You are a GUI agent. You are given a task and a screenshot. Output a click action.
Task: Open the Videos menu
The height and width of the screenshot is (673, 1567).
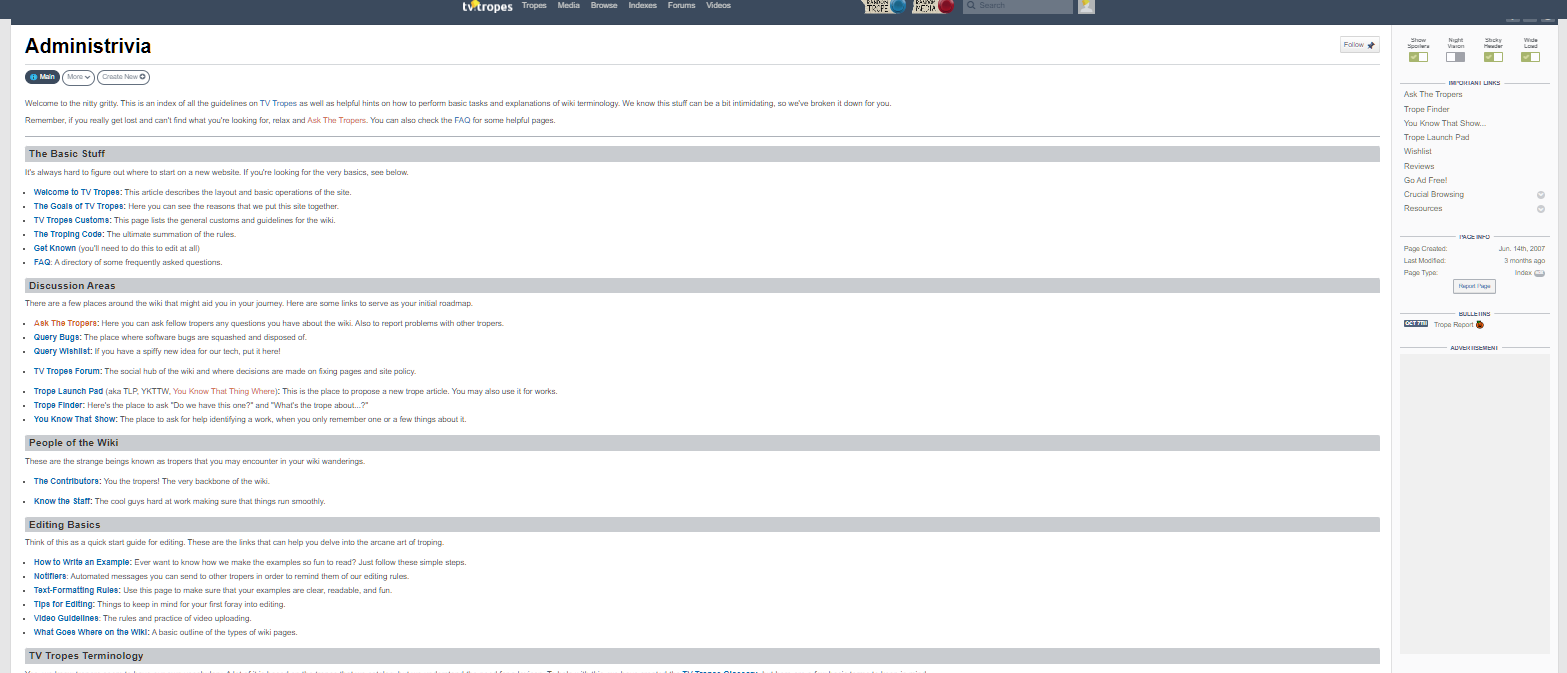[x=718, y=6]
